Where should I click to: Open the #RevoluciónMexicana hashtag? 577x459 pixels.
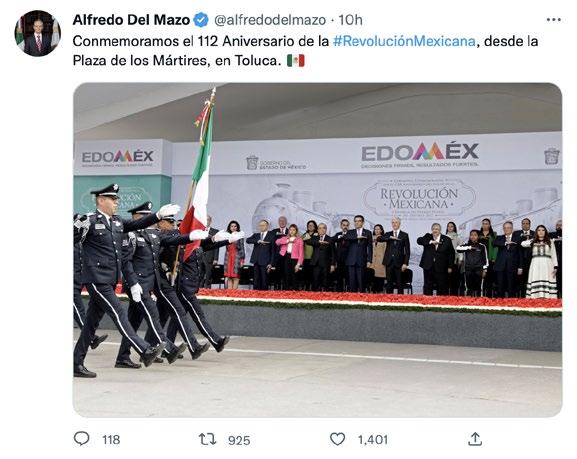pyautogui.click(x=404, y=41)
